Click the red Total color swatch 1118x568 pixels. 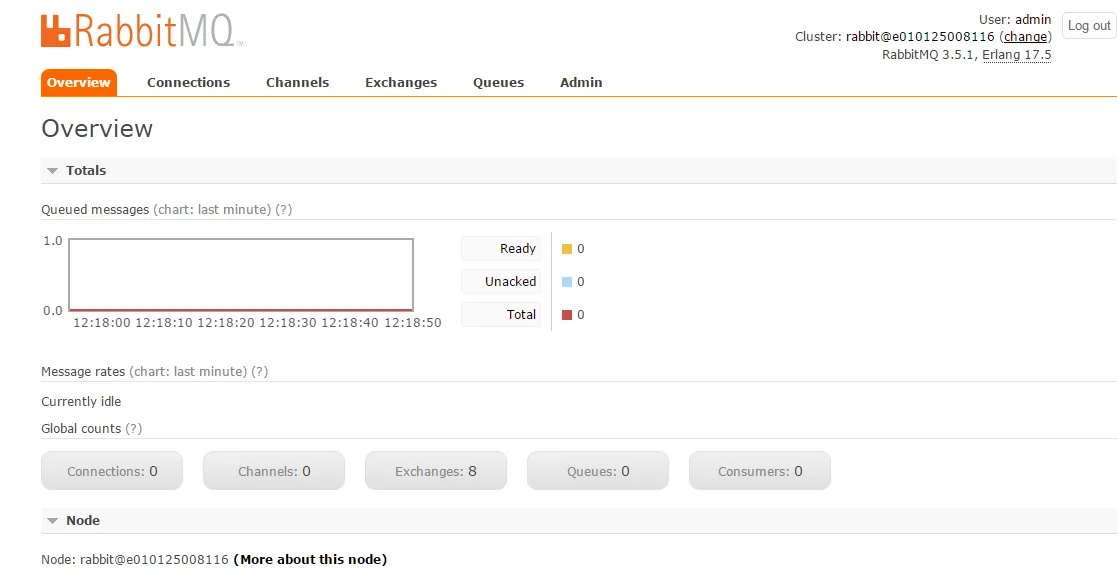(x=567, y=314)
